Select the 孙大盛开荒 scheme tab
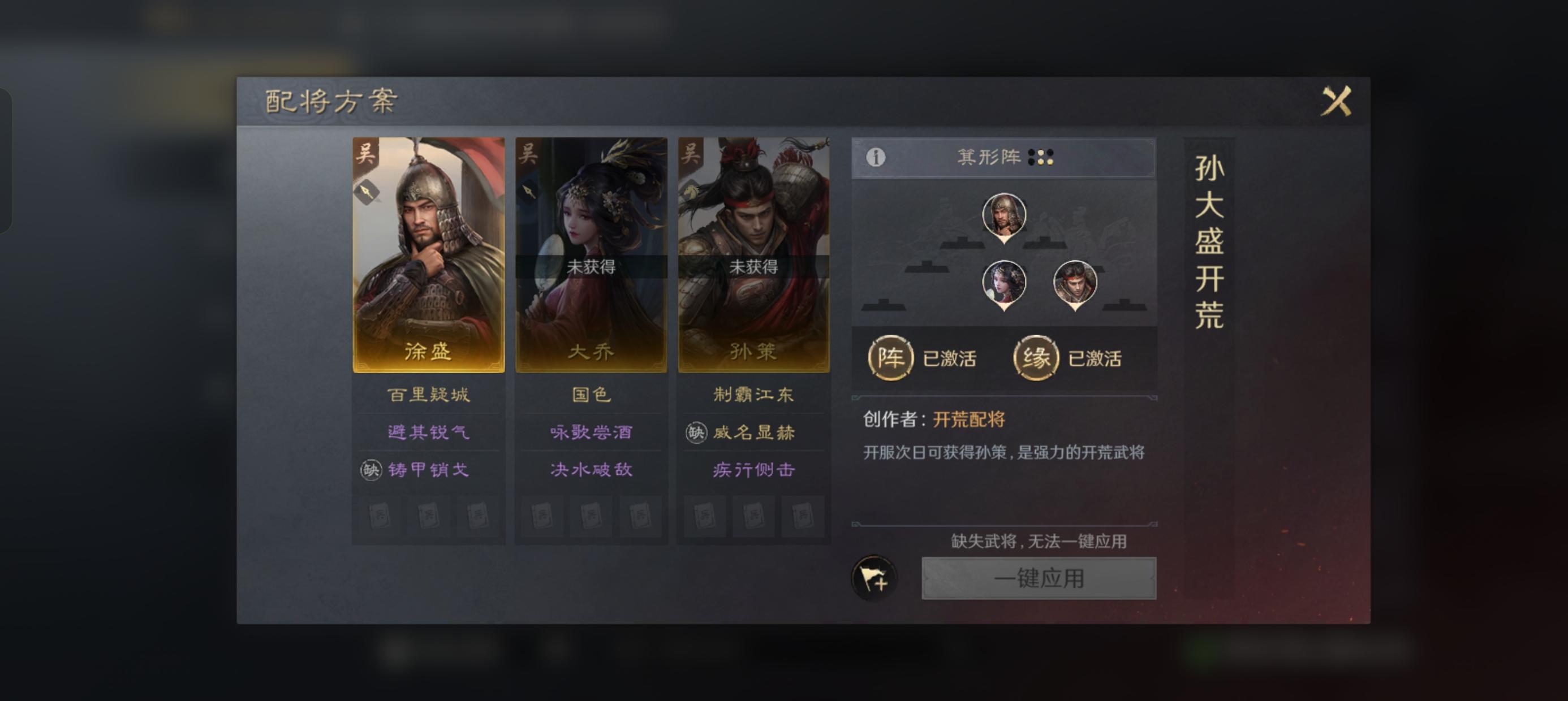1568x701 pixels. point(1209,241)
